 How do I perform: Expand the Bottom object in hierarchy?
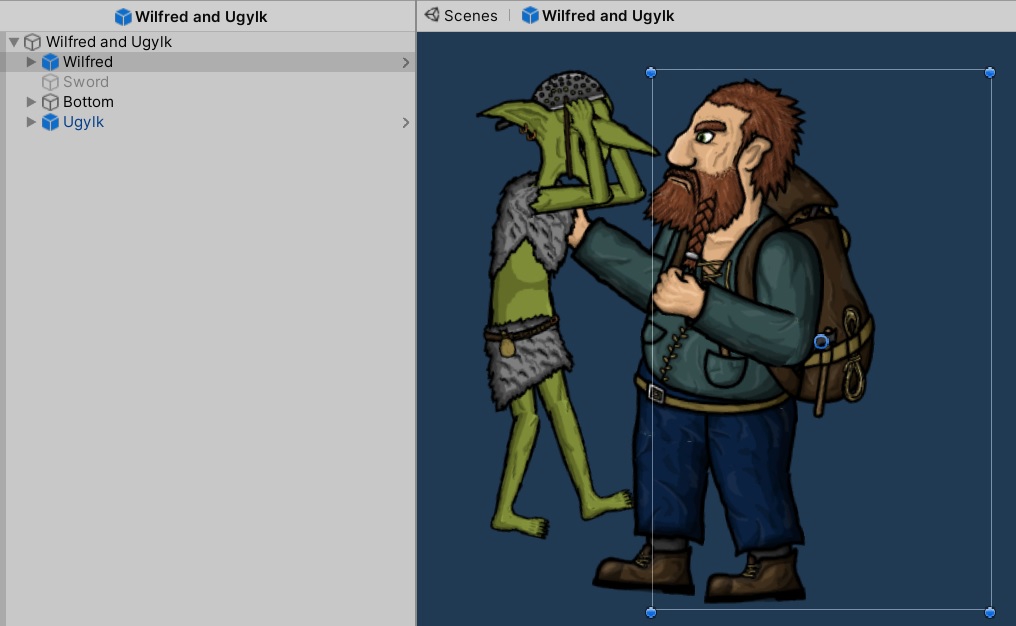(30, 102)
